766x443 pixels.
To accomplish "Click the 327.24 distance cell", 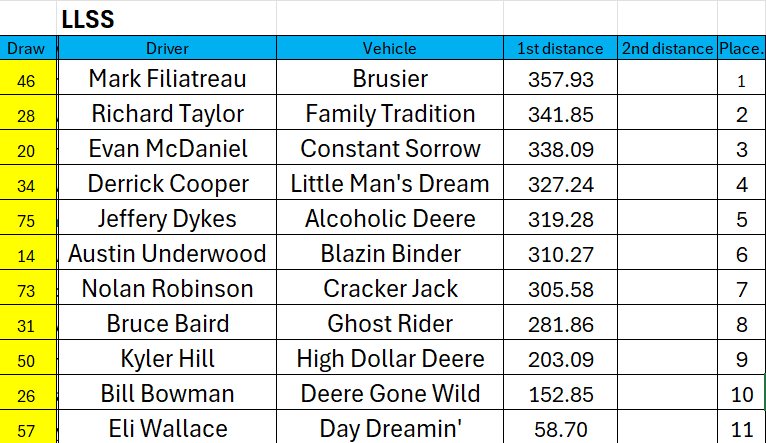I will click(560, 185).
